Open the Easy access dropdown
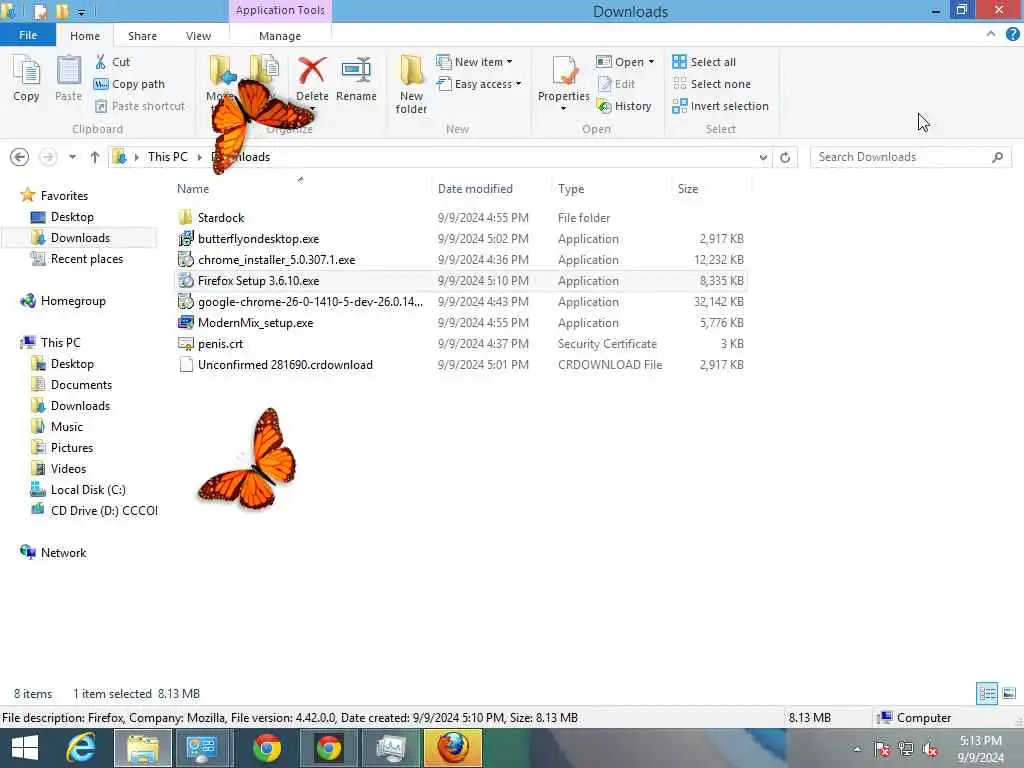The image size is (1024, 768). point(479,84)
